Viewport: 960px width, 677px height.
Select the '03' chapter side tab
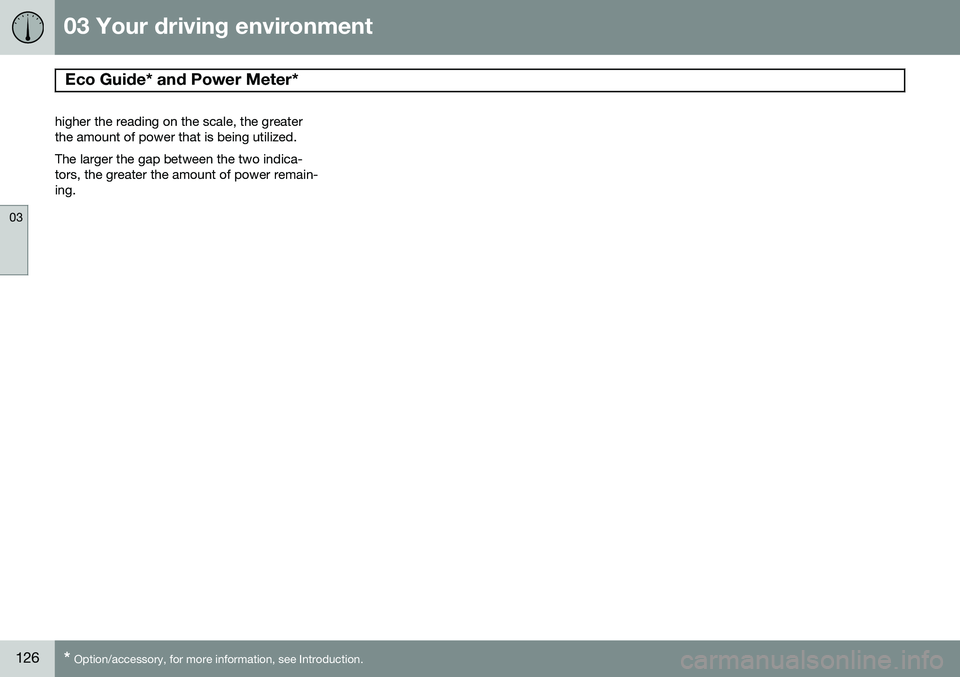(x=14, y=239)
